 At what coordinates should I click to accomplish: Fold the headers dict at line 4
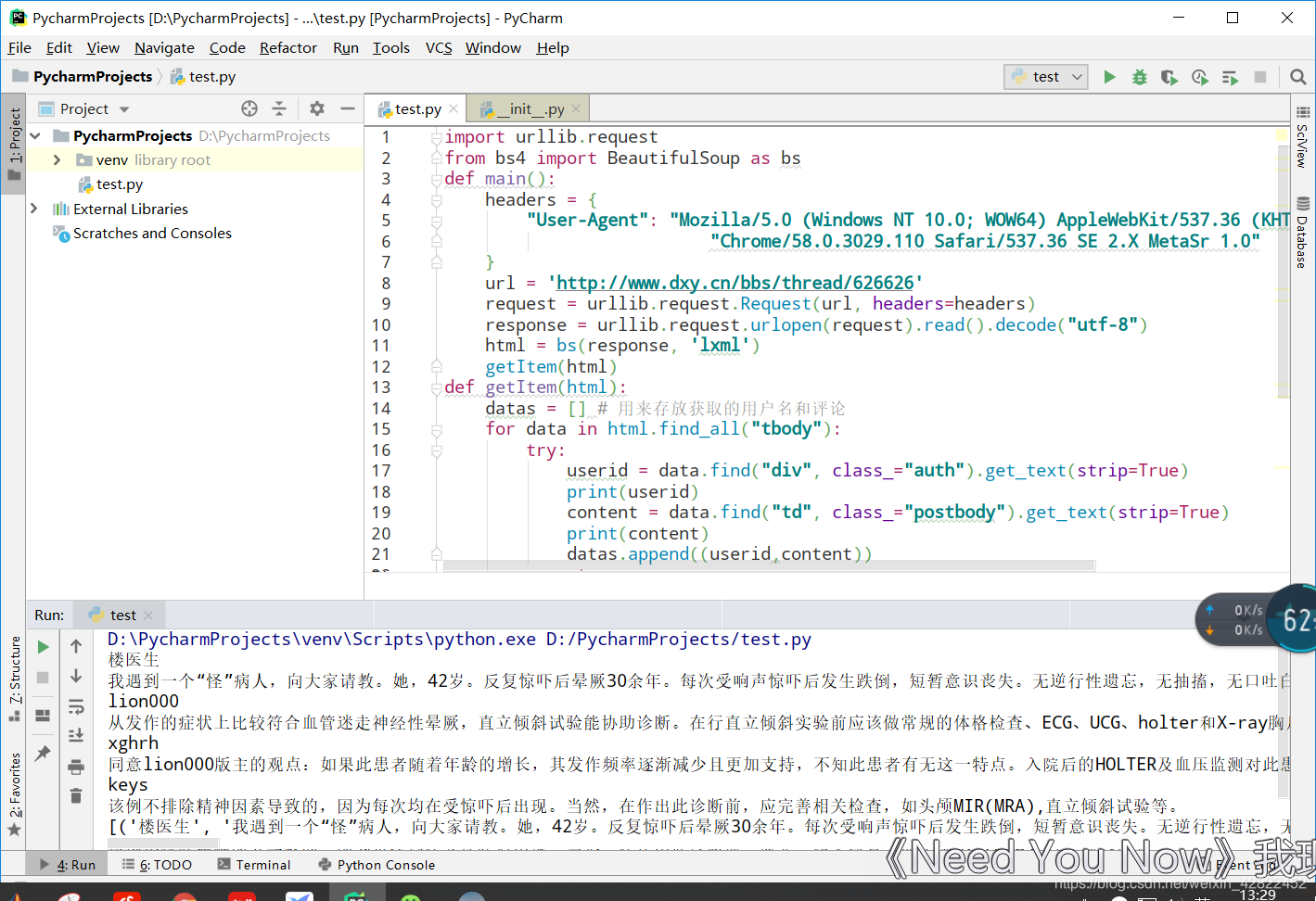[x=436, y=200]
